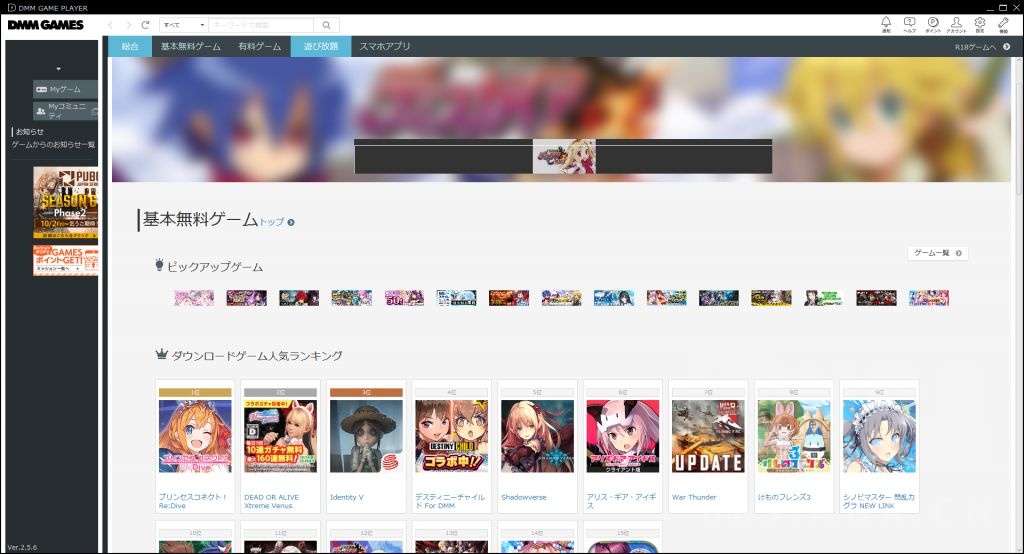
Task: Click the PUBG Season 6 sidebar banner
Action: [65, 203]
